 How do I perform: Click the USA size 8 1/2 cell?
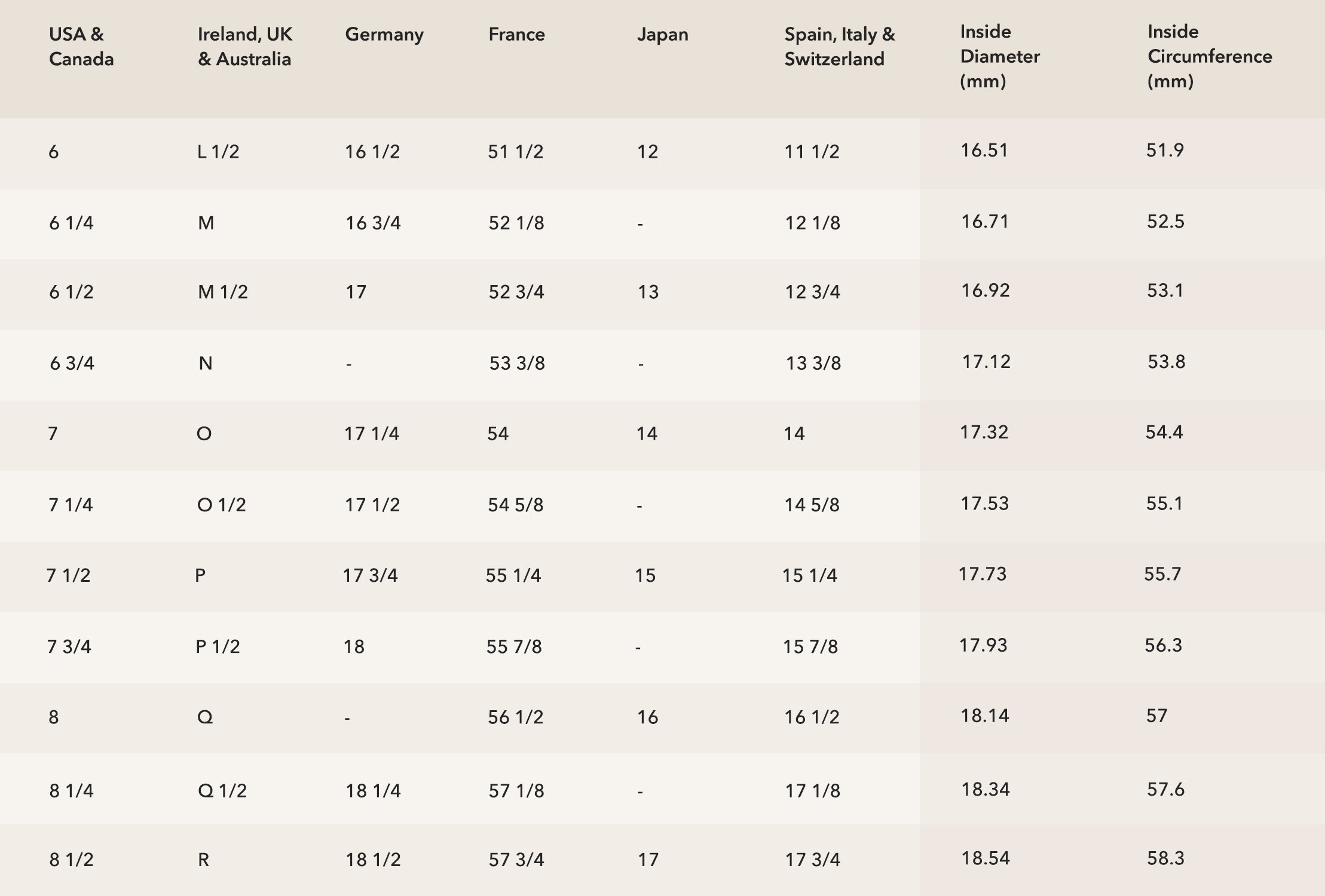tap(71, 860)
